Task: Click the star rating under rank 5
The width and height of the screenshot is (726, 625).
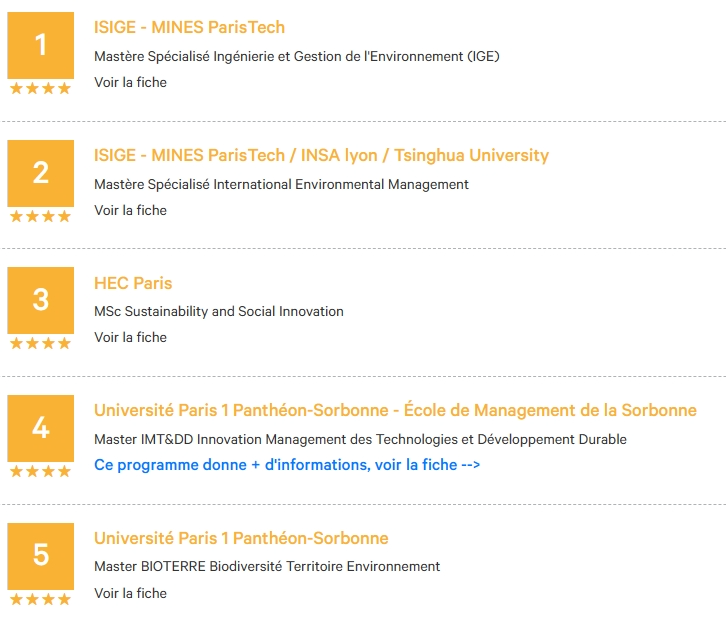Action: pyautogui.click(x=40, y=599)
